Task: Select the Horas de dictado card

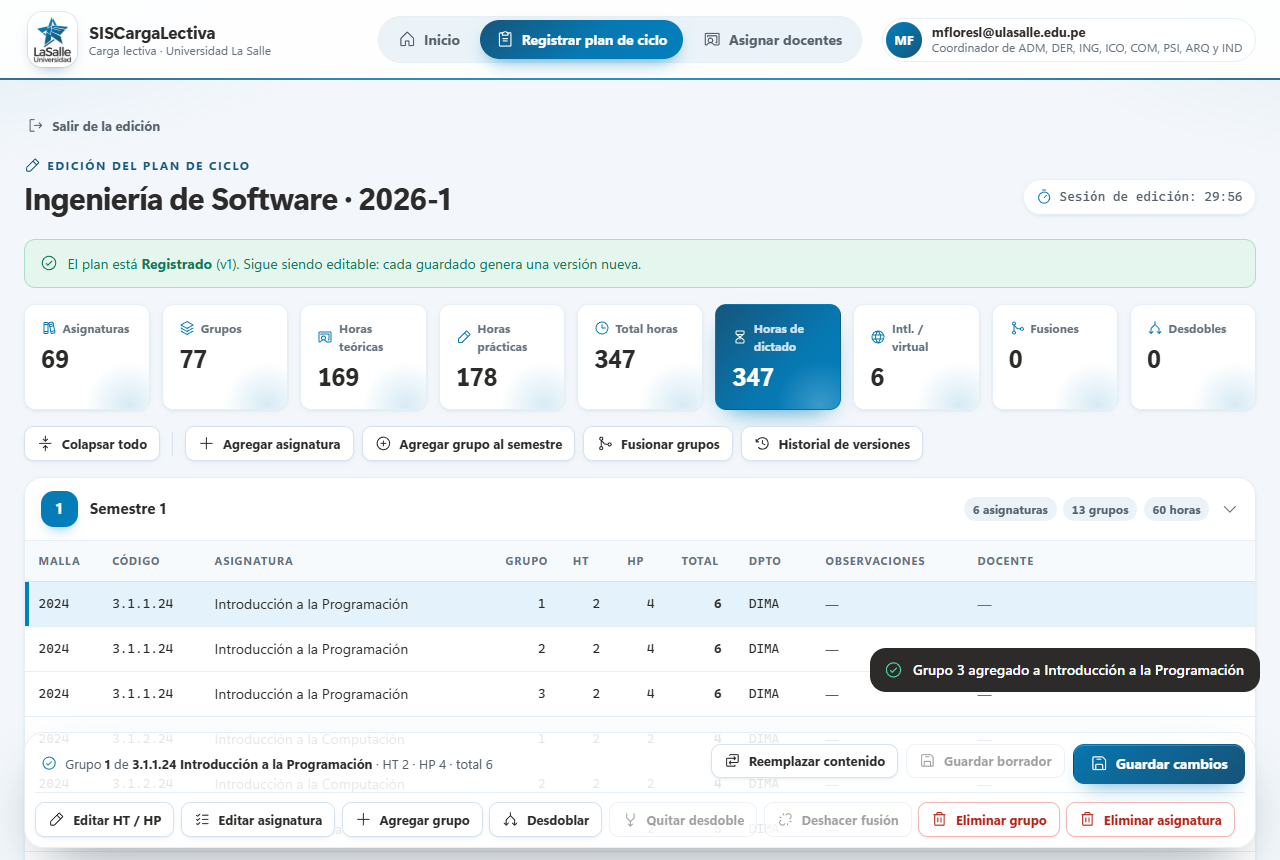Action: click(778, 357)
